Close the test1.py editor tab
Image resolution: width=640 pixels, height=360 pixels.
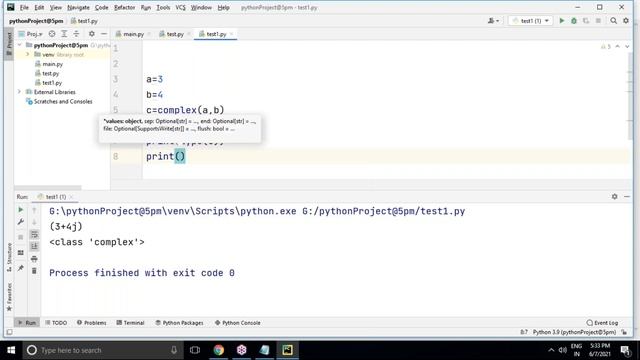click(x=231, y=34)
